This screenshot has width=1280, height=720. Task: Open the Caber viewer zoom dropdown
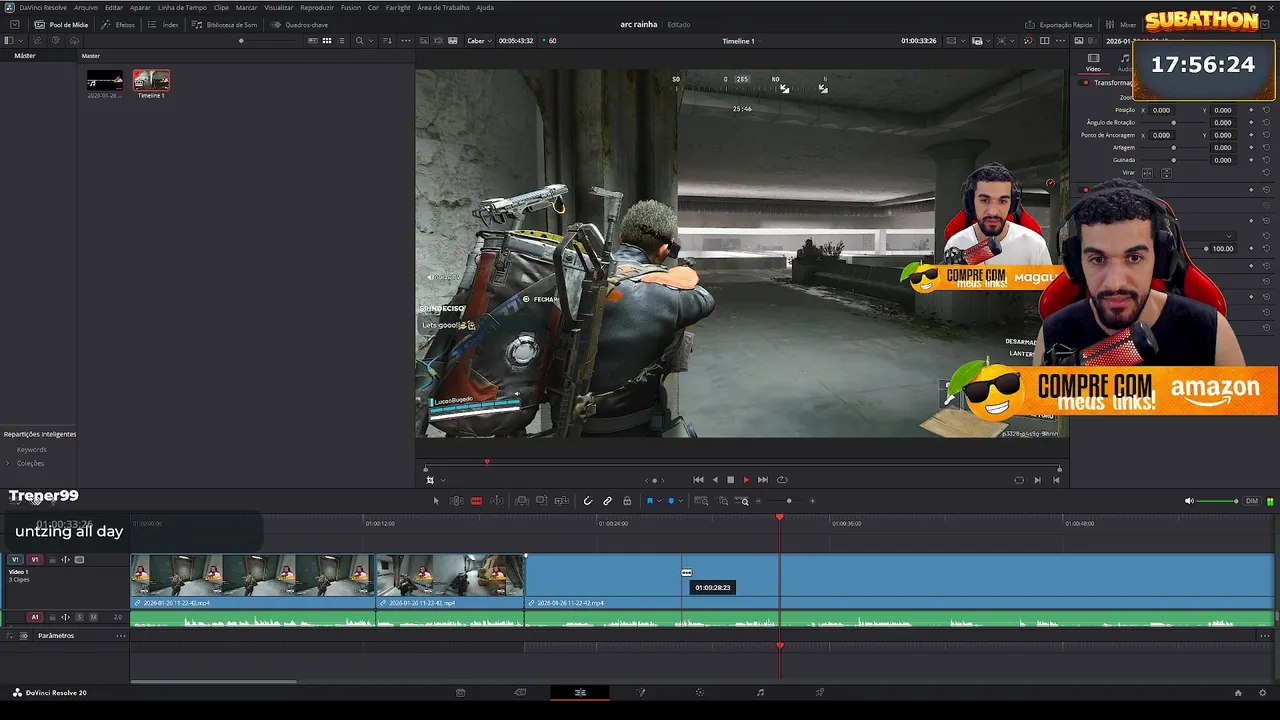(x=478, y=41)
